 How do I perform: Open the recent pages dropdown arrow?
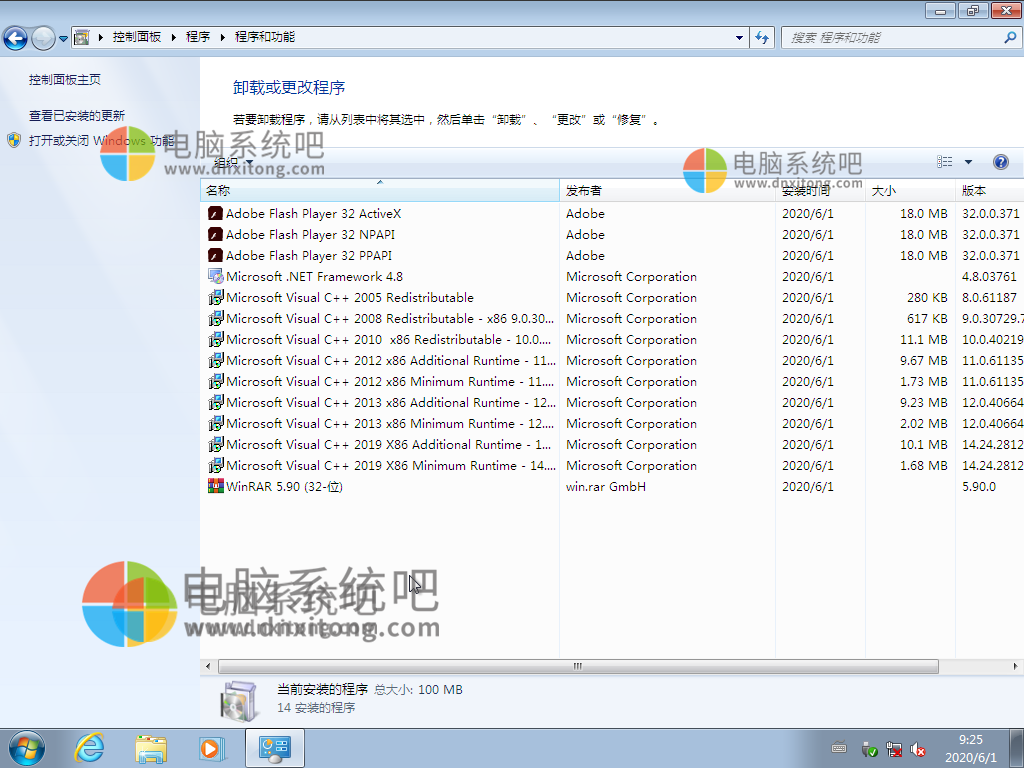pyautogui.click(x=63, y=39)
